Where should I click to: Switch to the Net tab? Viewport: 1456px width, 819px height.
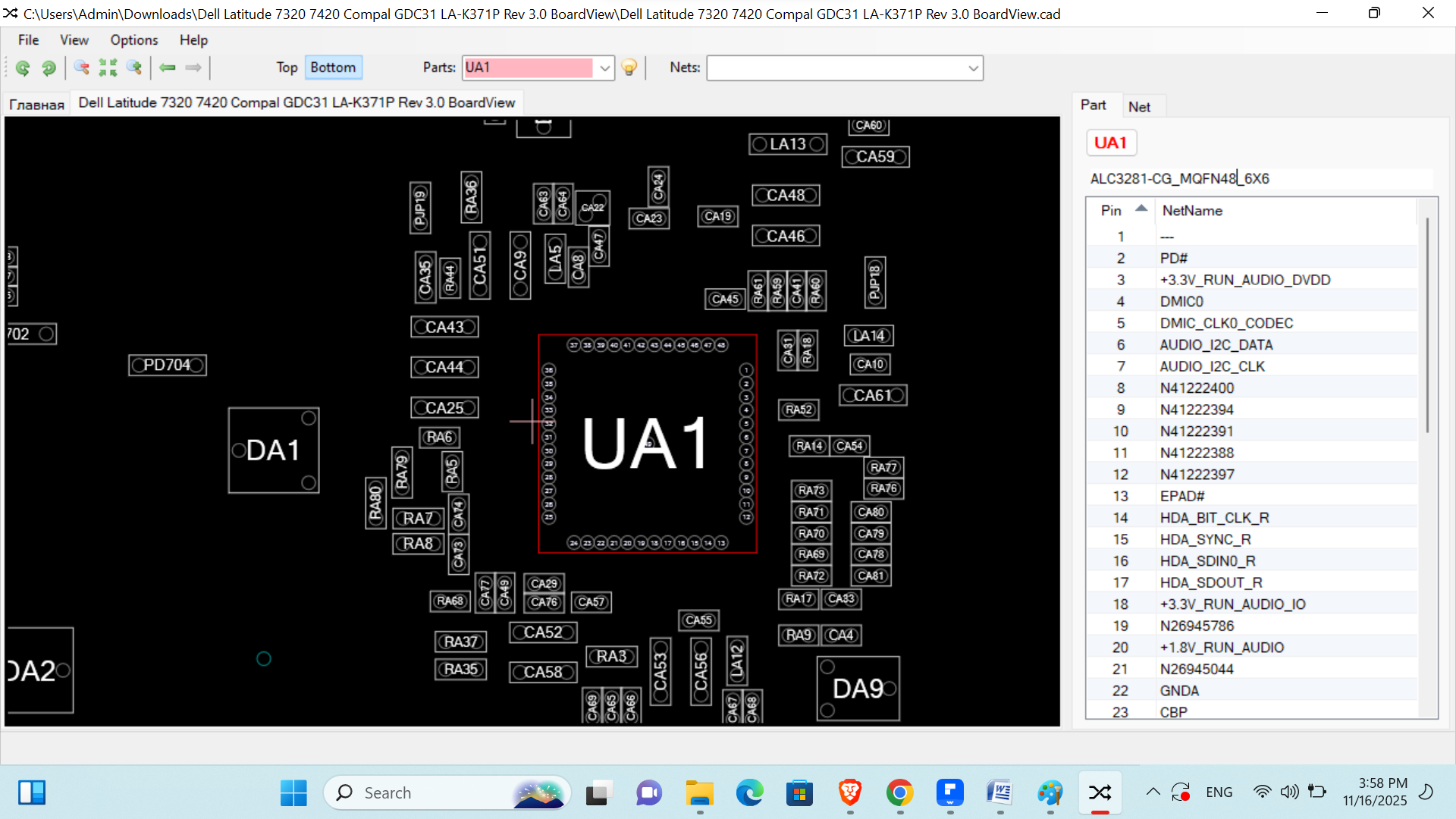[1139, 107]
